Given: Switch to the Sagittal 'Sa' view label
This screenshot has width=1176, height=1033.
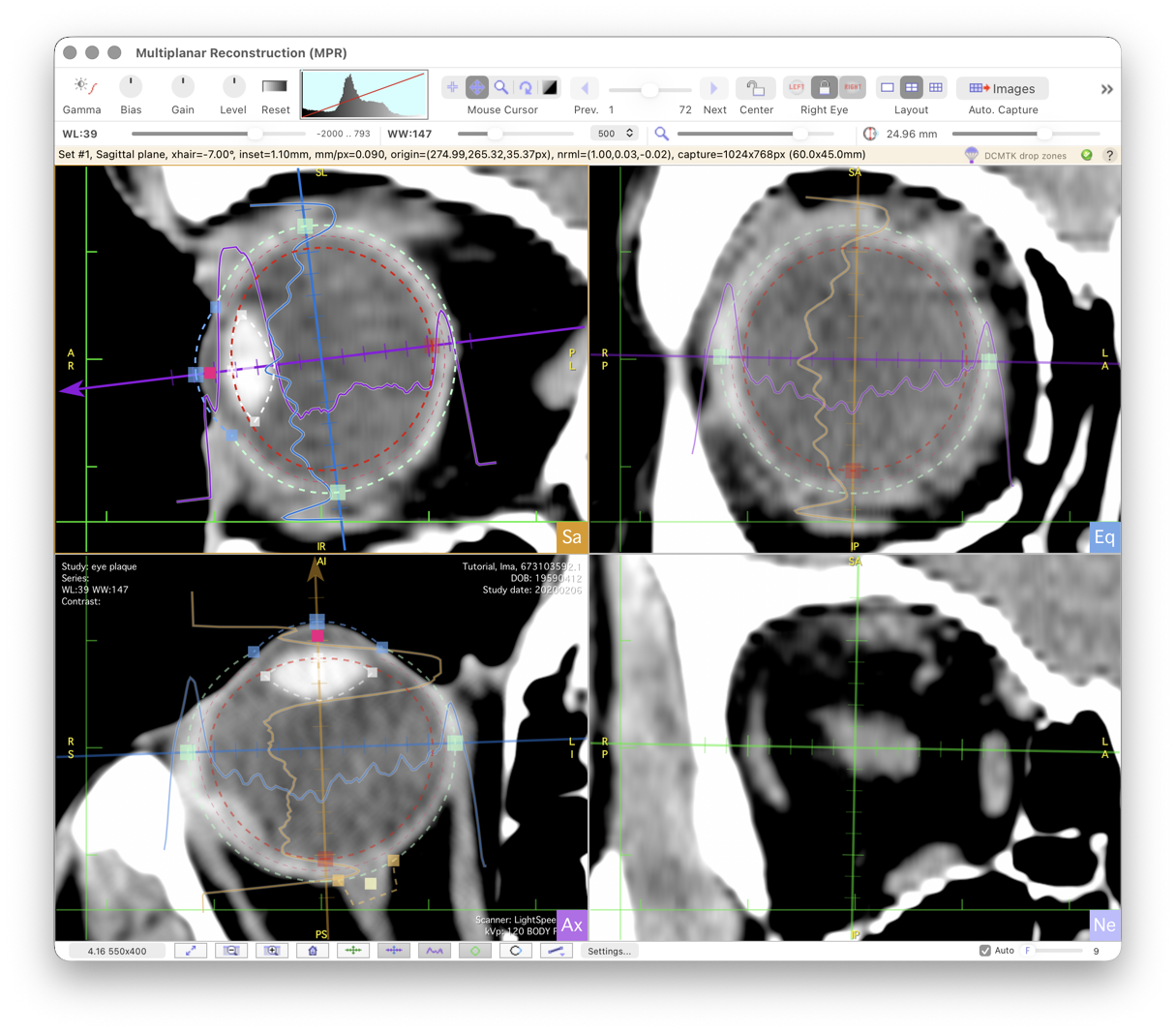Looking at the screenshot, I should coord(571,537).
